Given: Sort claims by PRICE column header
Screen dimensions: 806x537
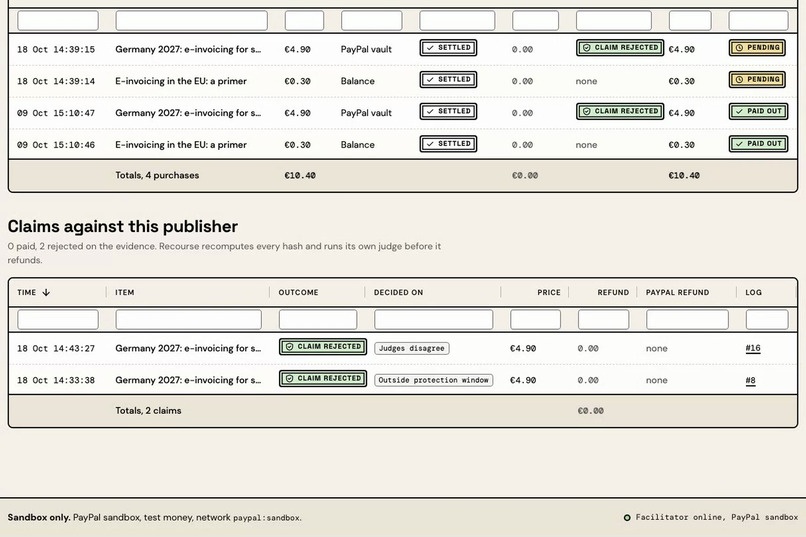Looking at the screenshot, I should pos(549,292).
